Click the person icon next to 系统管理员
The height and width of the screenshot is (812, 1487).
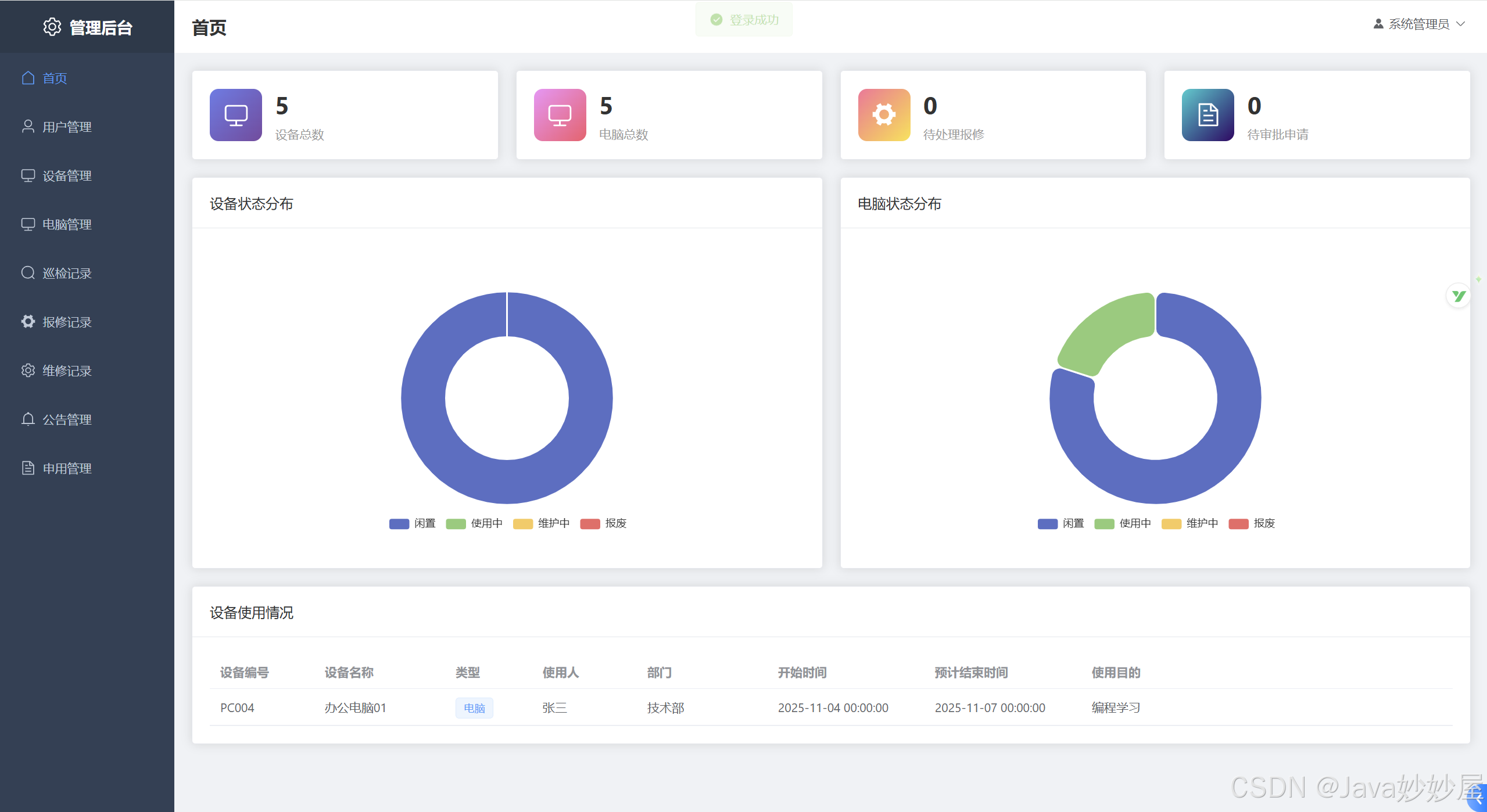pyautogui.click(x=1378, y=24)
